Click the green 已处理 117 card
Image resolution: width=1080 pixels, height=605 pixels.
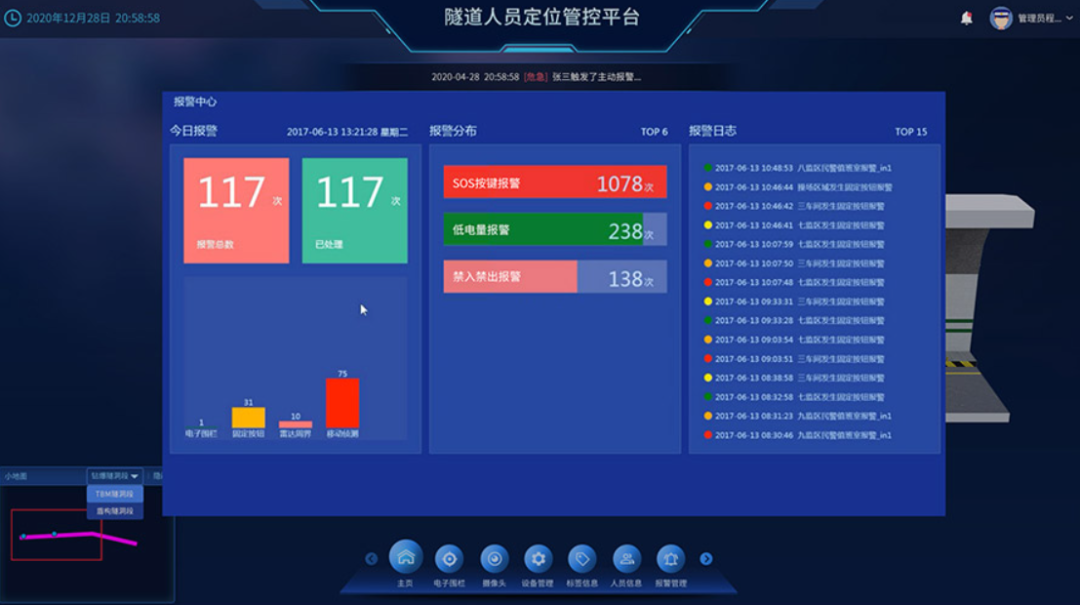355,210
